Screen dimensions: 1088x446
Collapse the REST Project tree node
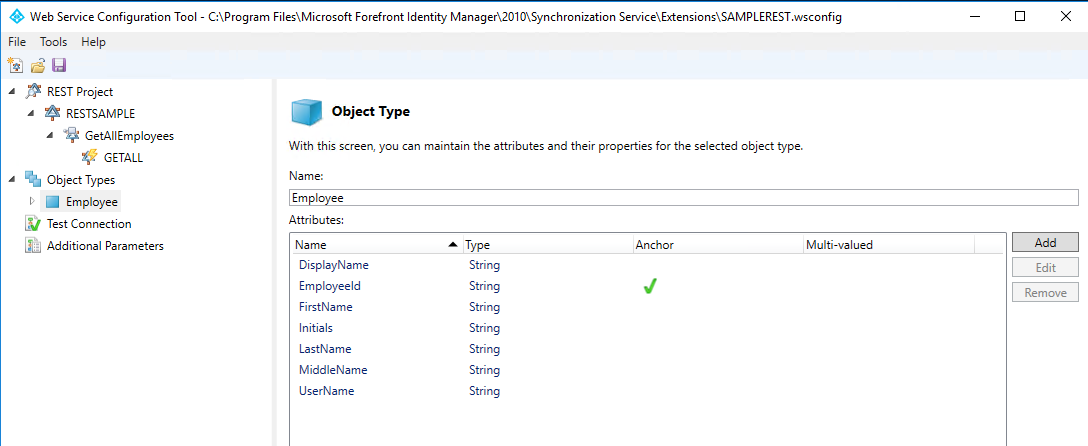(12, 92)
